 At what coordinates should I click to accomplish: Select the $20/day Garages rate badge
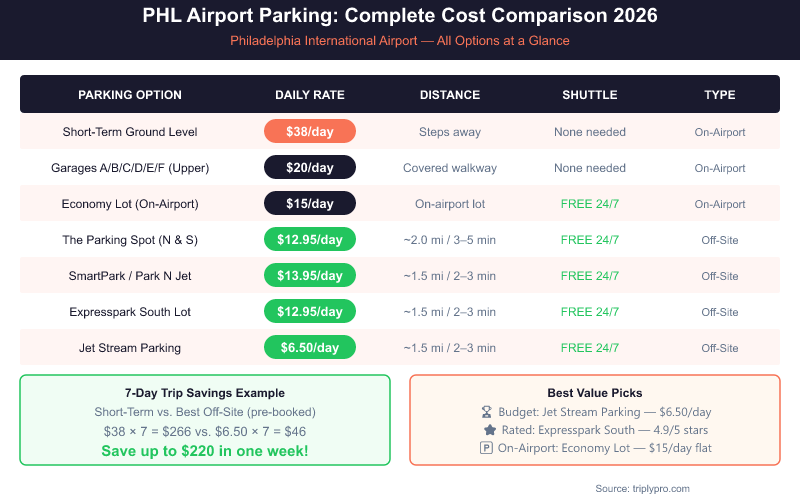(x=310, y=168)
